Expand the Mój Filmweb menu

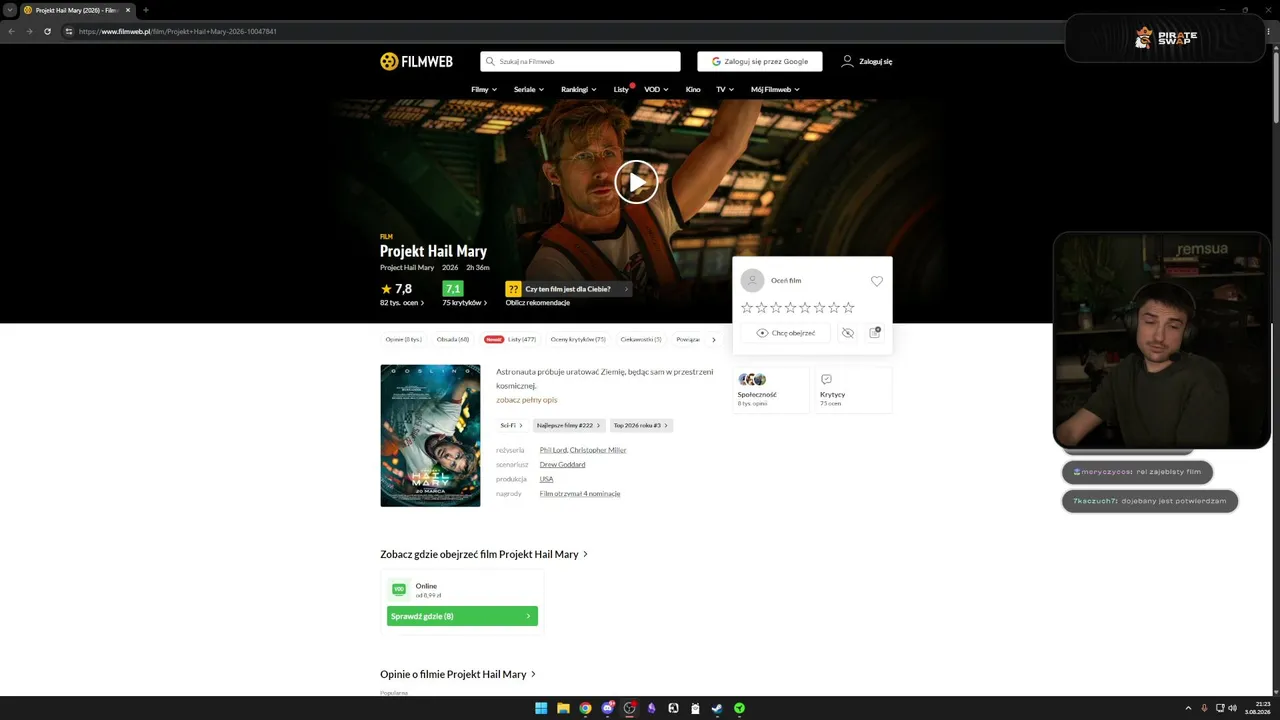(x=775, y=90)
